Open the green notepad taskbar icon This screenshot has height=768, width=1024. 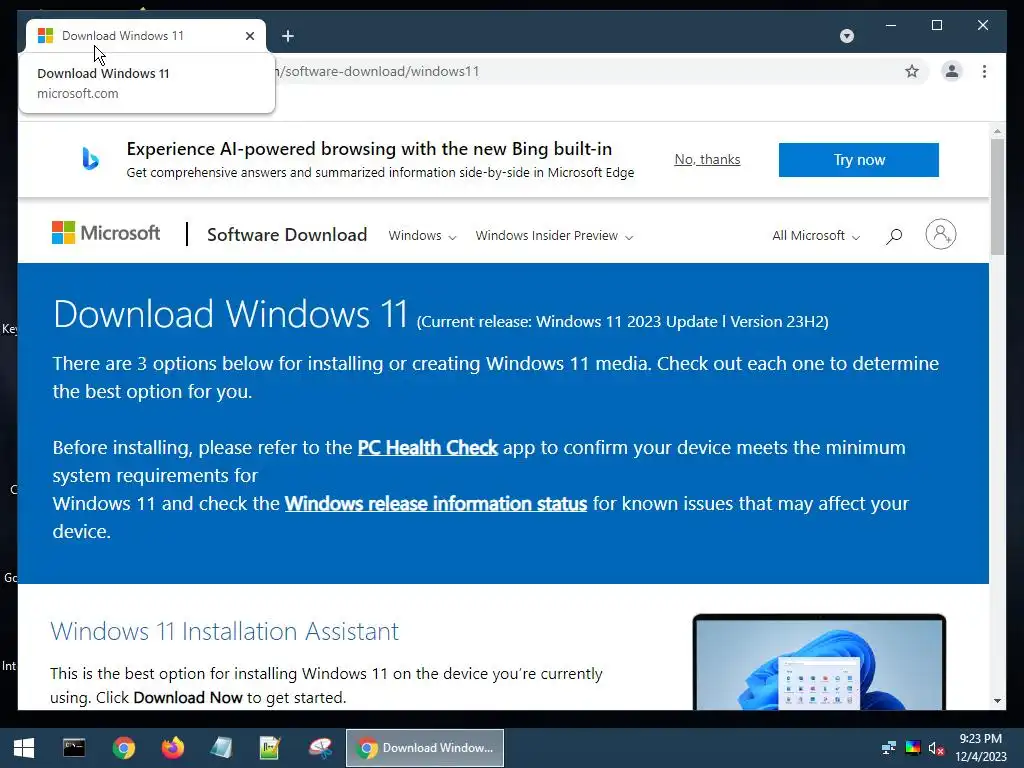[x=270, y=748]
